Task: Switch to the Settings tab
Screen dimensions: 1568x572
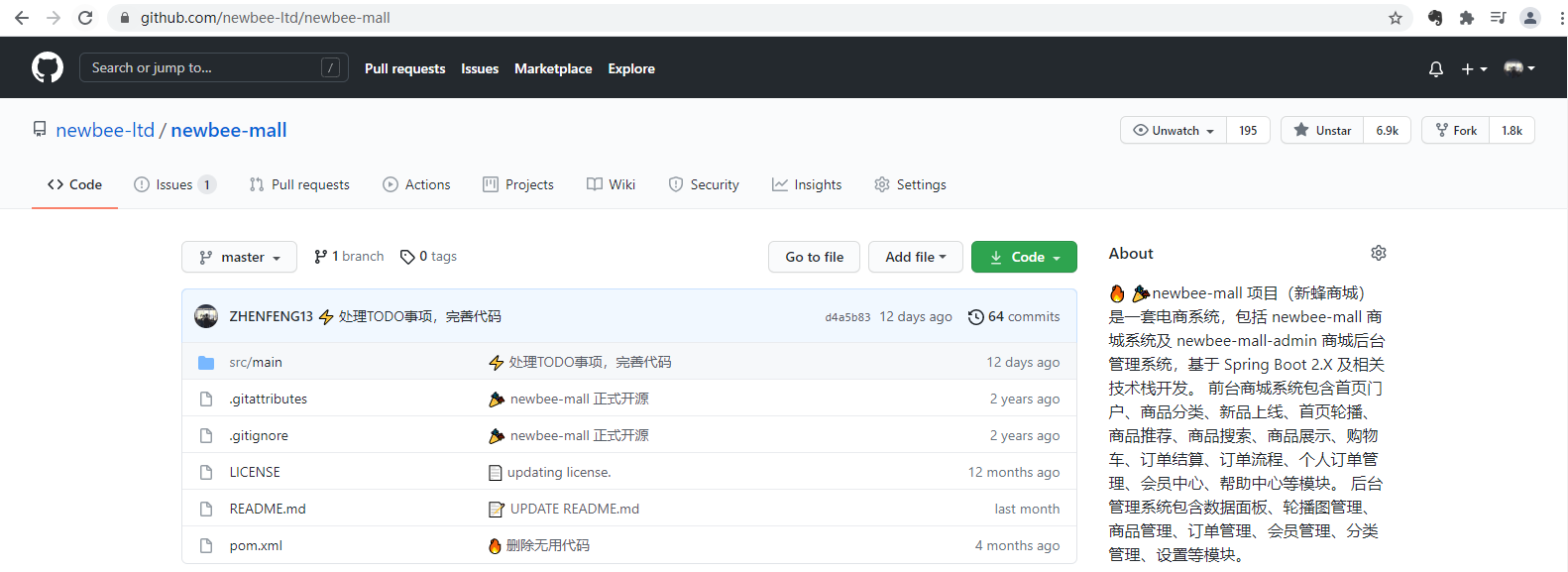Action: [910, 184]
